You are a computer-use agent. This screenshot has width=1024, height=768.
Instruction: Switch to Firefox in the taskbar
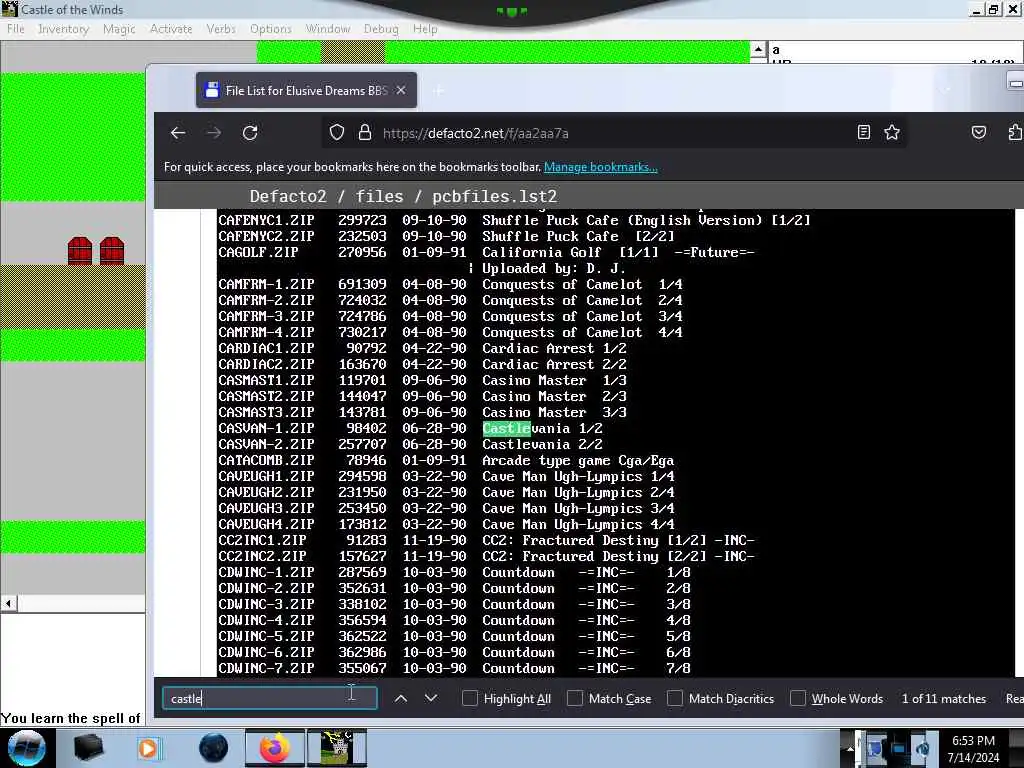click(x=274, y=748)
